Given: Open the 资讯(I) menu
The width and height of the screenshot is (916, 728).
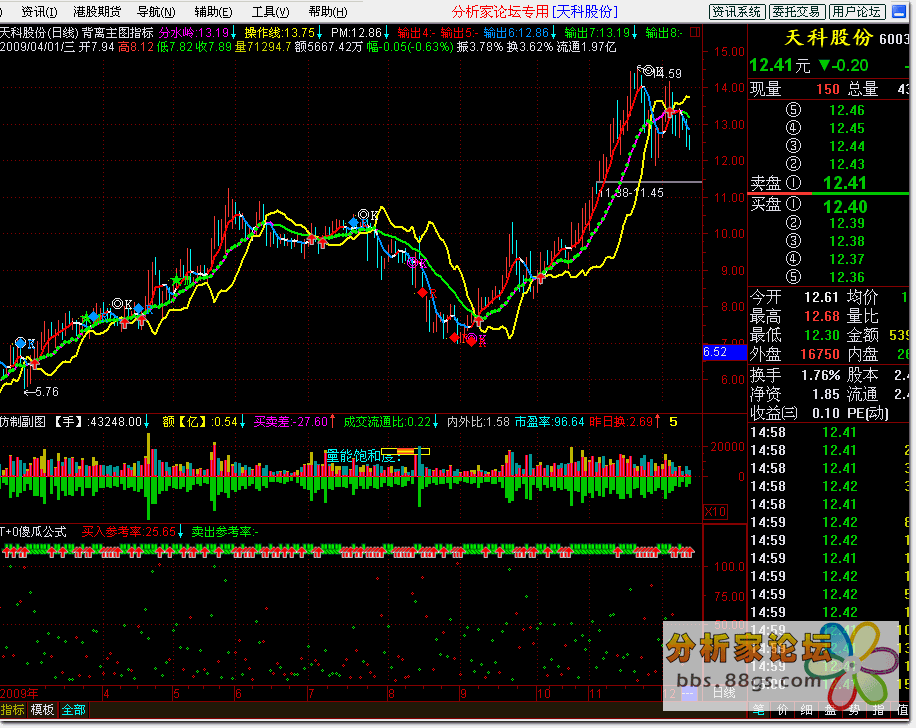Looking at the screenshot, I should [x=39, y=12].
